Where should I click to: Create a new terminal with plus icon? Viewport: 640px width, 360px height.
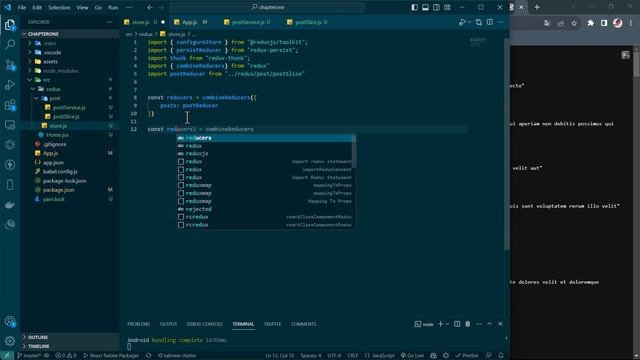click(440, 324)
